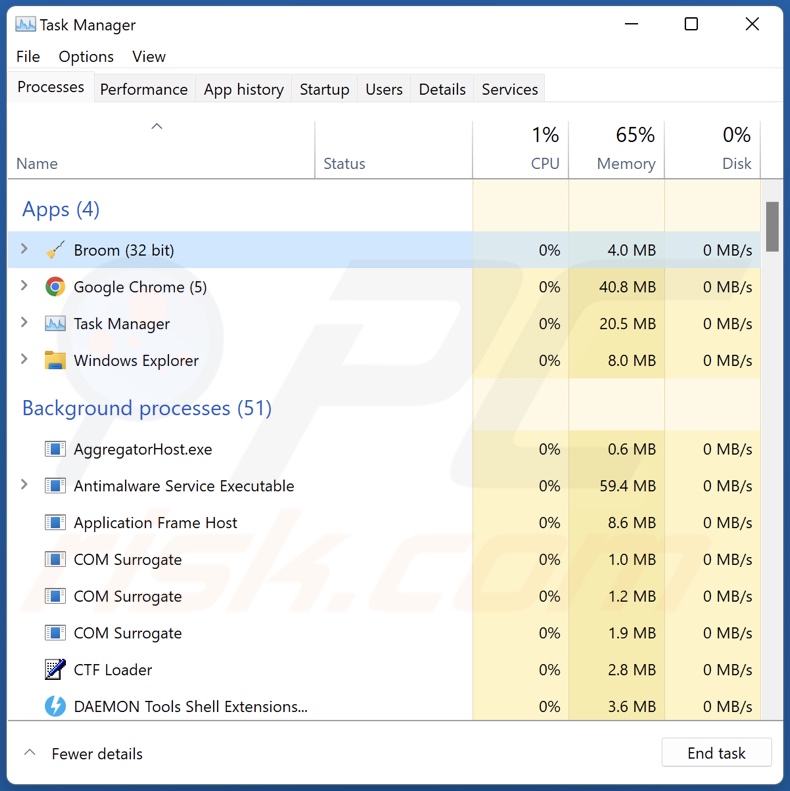Close the Task Manager window
The height and width of the screenshot is (791, 790).
coord(752,24)
